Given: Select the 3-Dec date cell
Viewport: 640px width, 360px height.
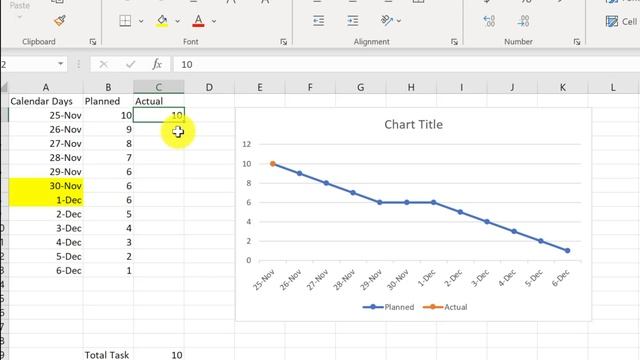Looking at the screenshot, I should pyautogui.click(x=46, y=228).
